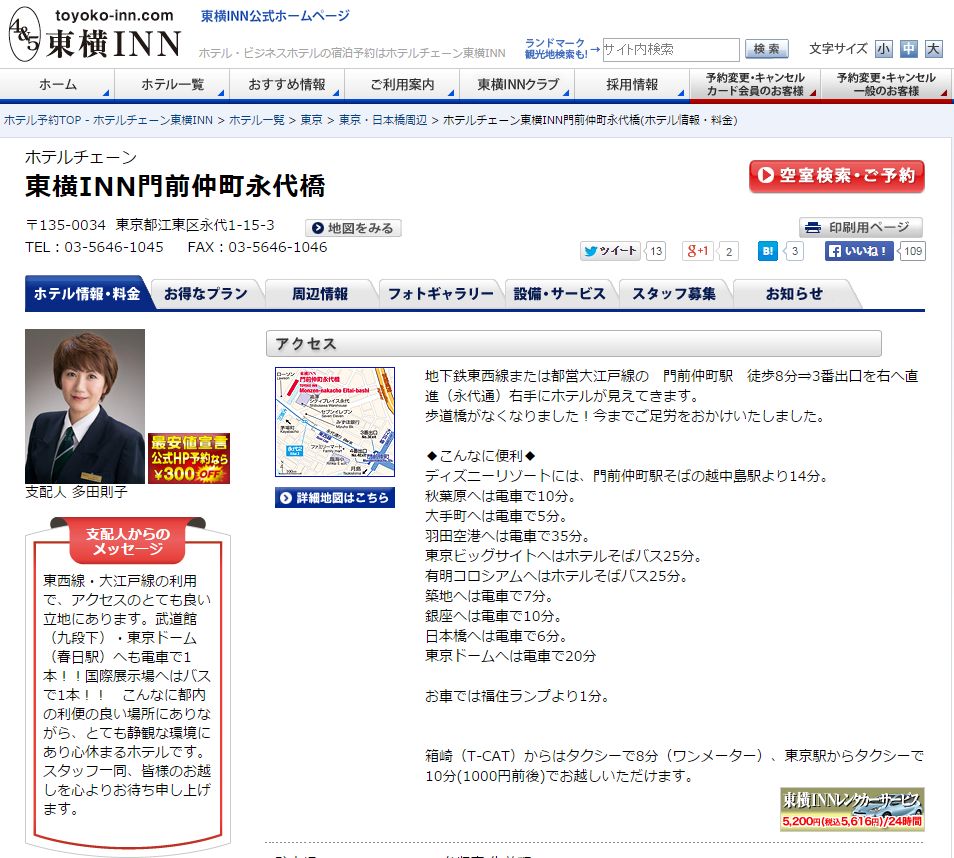The width and height of the screenshot is (954, 858).
Task: Click the 大手町へは電車で5分 line
Action: (x=496, y=516)
